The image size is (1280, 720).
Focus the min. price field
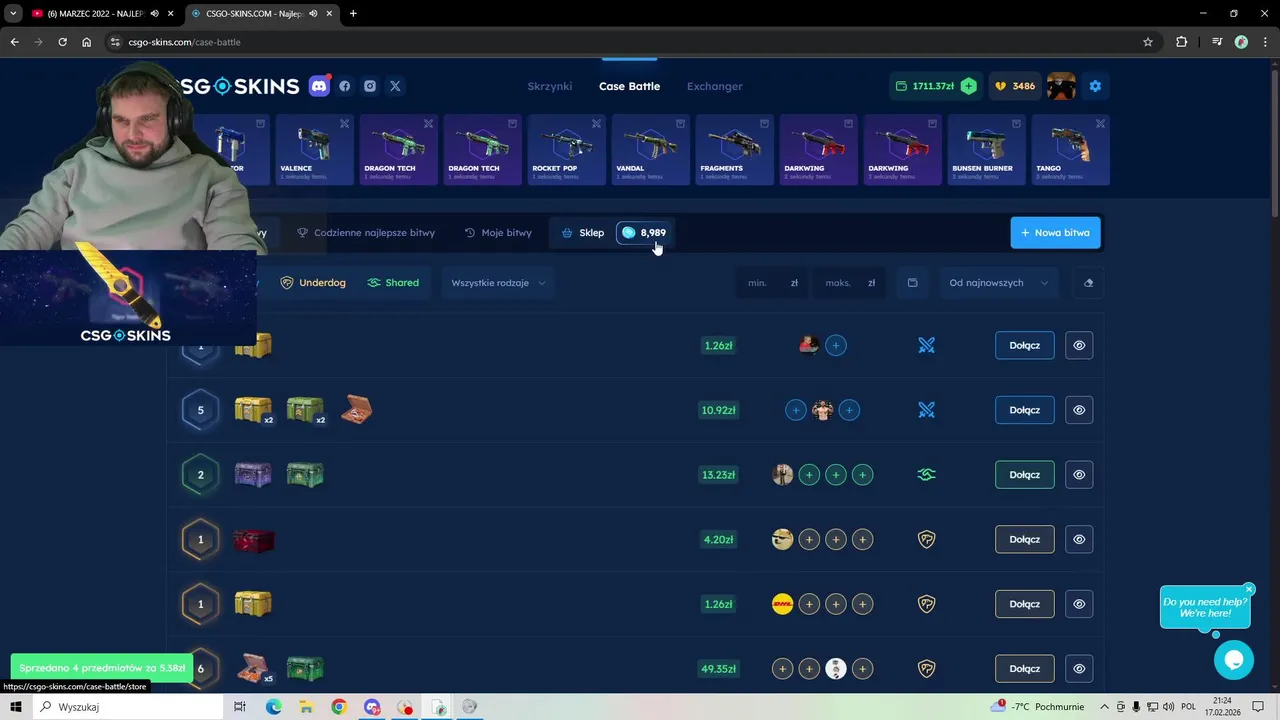[772, 283]
